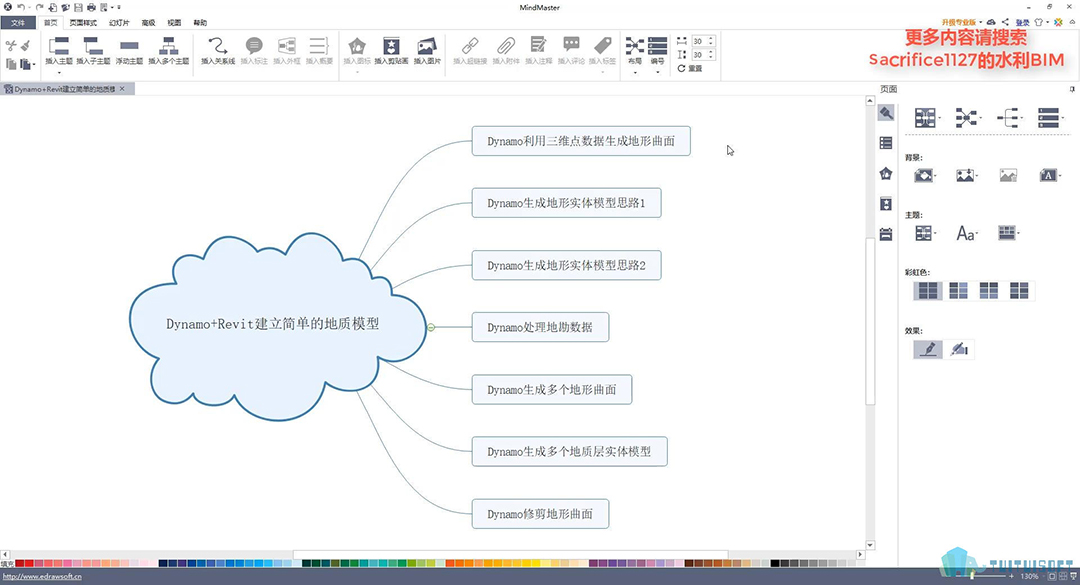Collapse branches using the central topic's minus toggle
Viewport: 1080px width, 585px height.
[431, 327]
